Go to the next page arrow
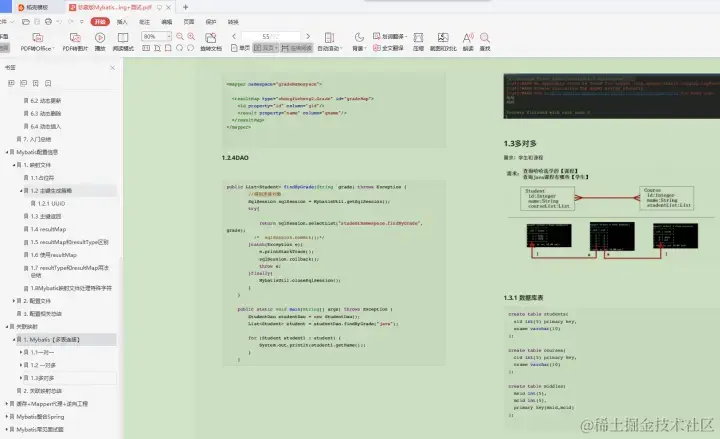Image resolution: width=720 pixels, height=439 pixels. [x=308, y=36]
